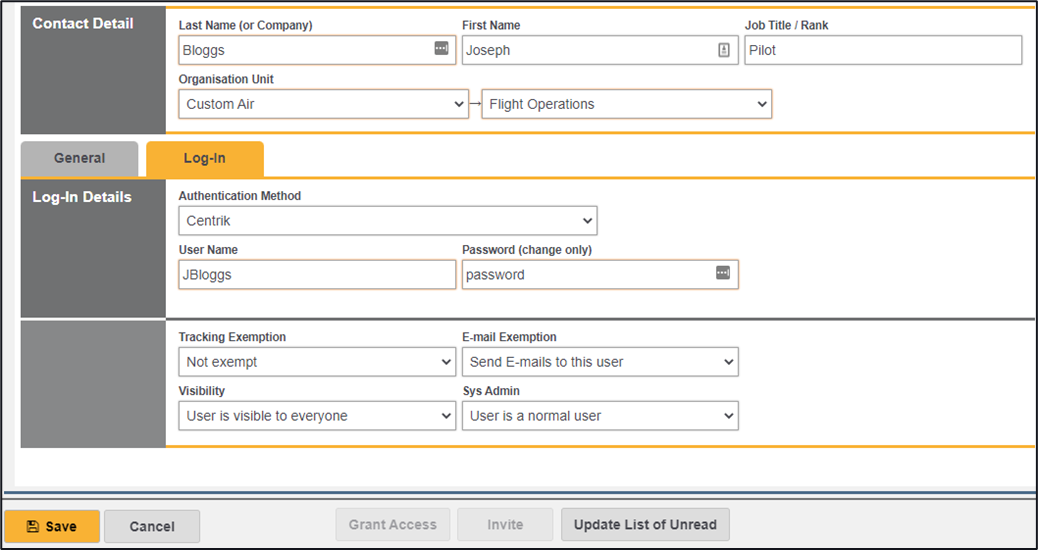Expand the Visibility dropdown
Image resolution: width=1038 pixels, height=550 pixels.
[x=317, y=416]
